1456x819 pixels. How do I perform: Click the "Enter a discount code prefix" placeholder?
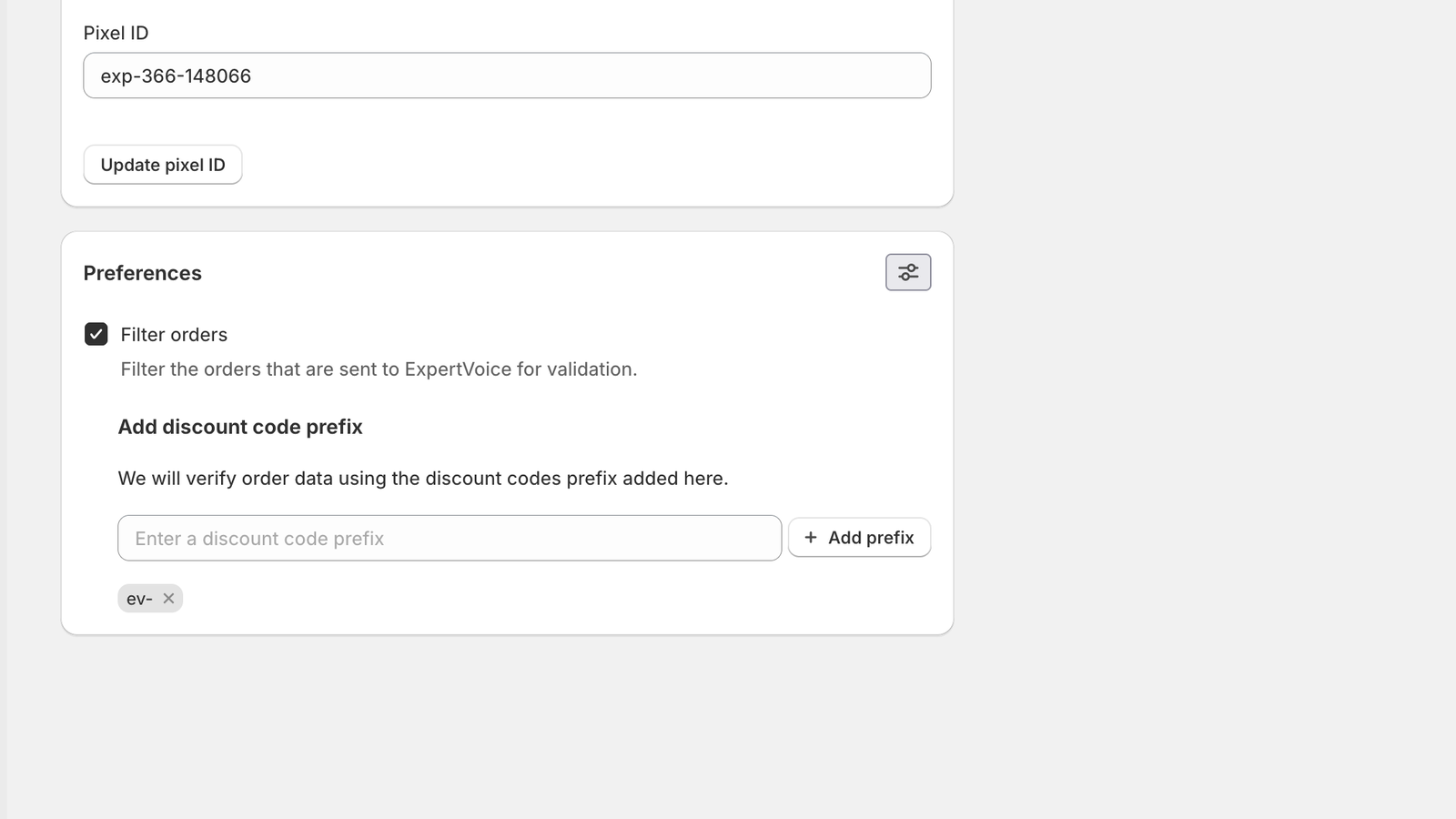pos(259,539)
